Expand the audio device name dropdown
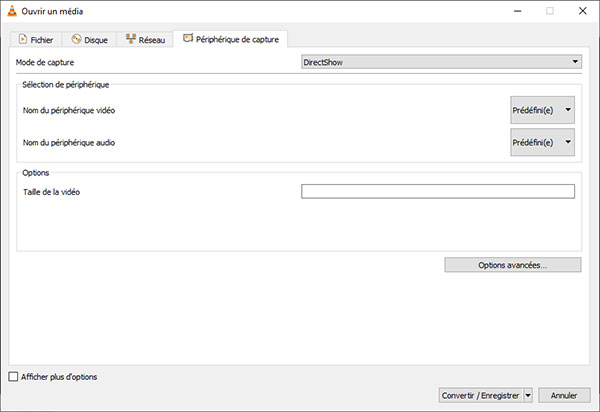 pyautogui.click(x=542, y=143)
